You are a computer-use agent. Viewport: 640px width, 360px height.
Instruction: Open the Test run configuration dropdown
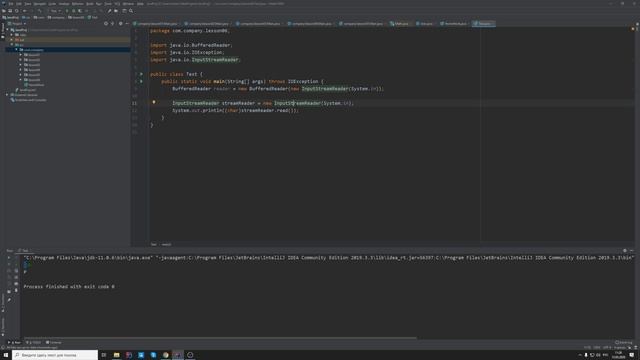coord(56,11)
